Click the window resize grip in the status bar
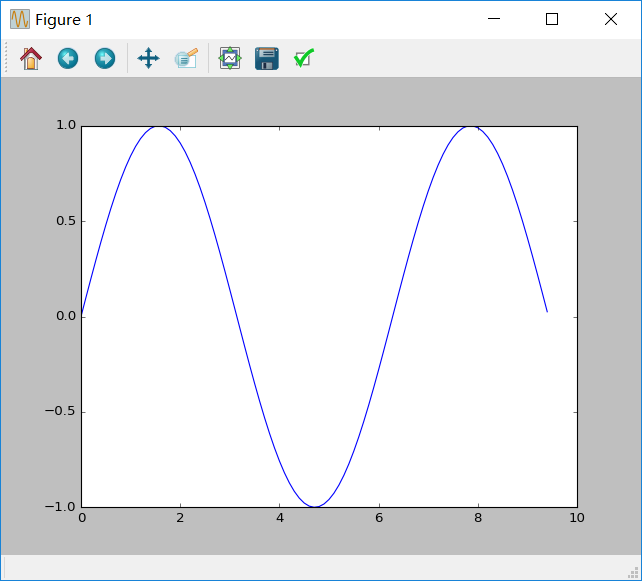Viewport: 642px width, 581px height. point(633,573)
